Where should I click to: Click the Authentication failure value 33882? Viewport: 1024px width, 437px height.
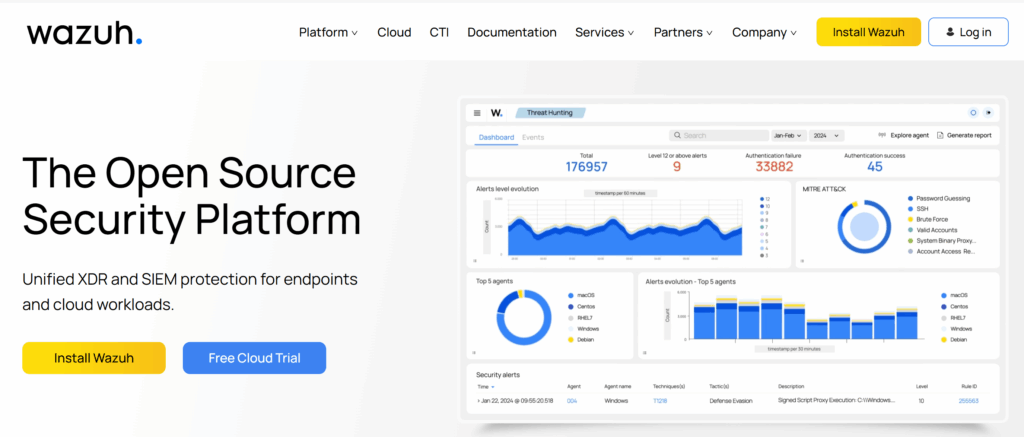click(x=774, y=167)
